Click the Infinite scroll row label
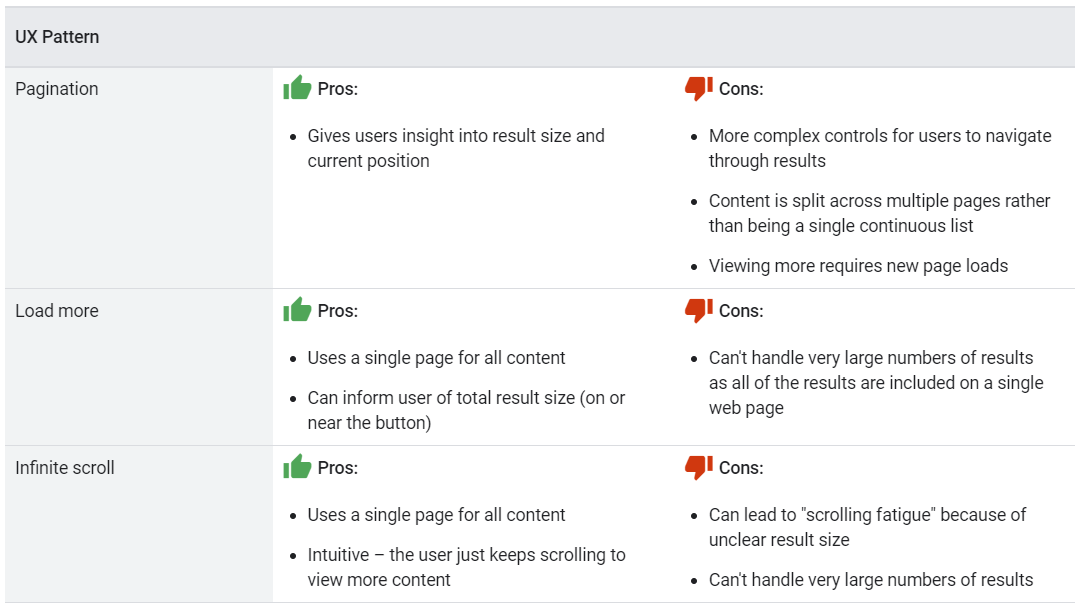Image resolution: width=1081 pixels, height=608 pixels. [65, 468]
